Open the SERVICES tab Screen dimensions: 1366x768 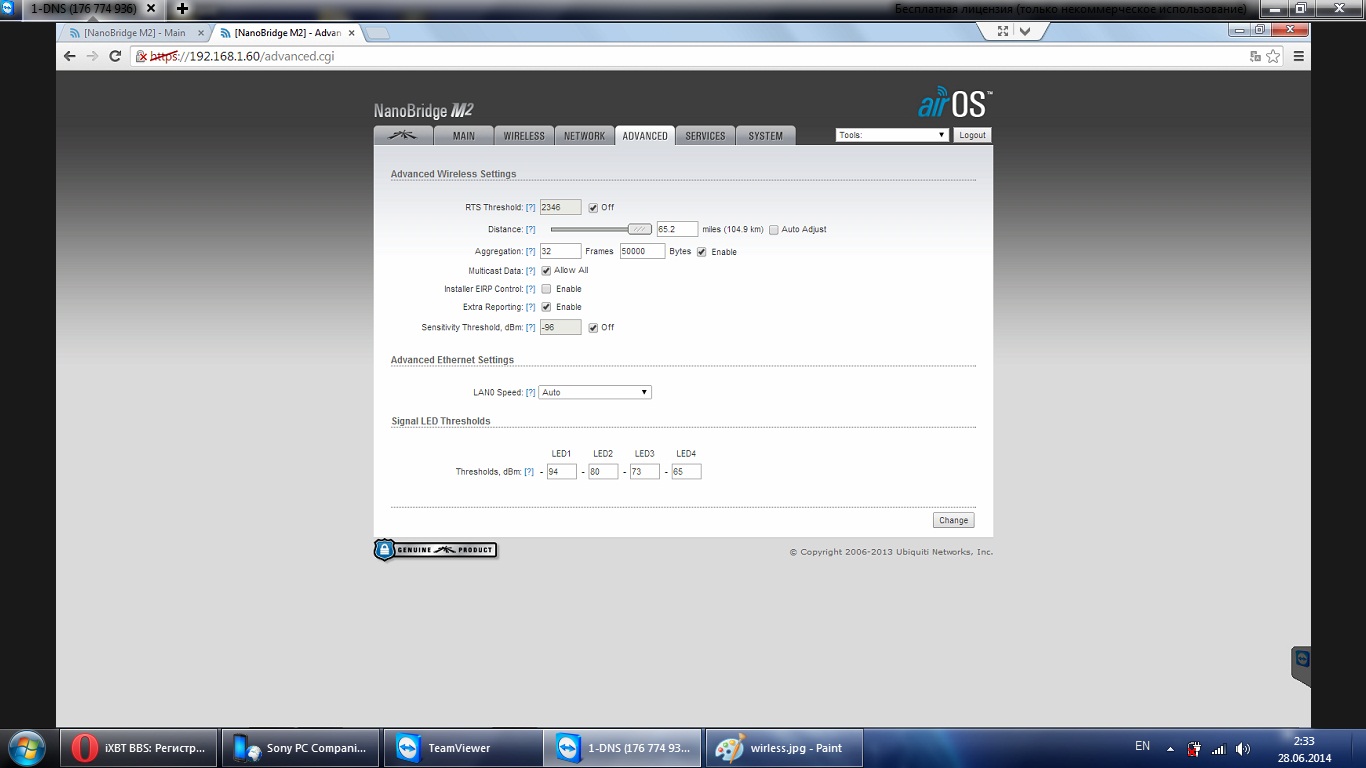[x=705, y=136]
